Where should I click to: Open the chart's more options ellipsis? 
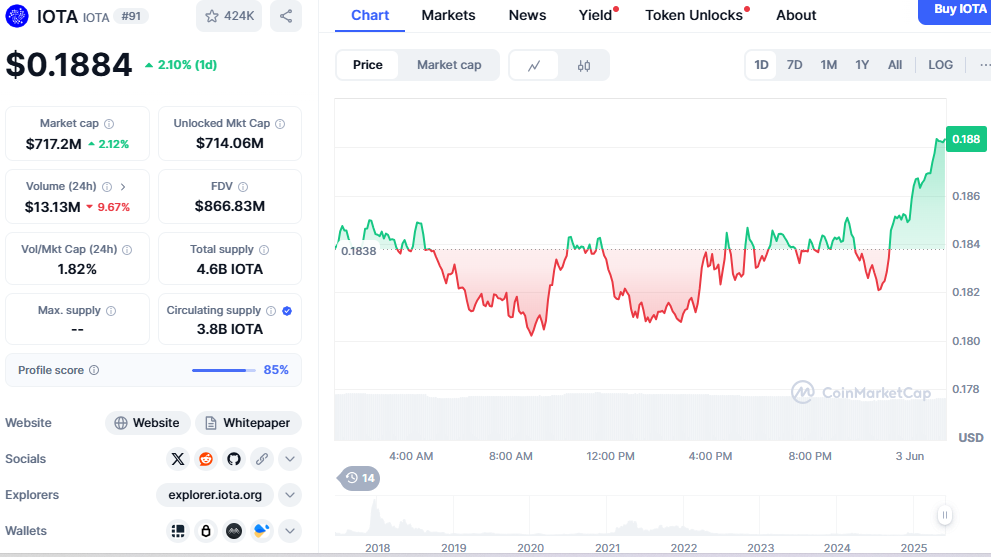pyautogui.click(x=983, y=65)
